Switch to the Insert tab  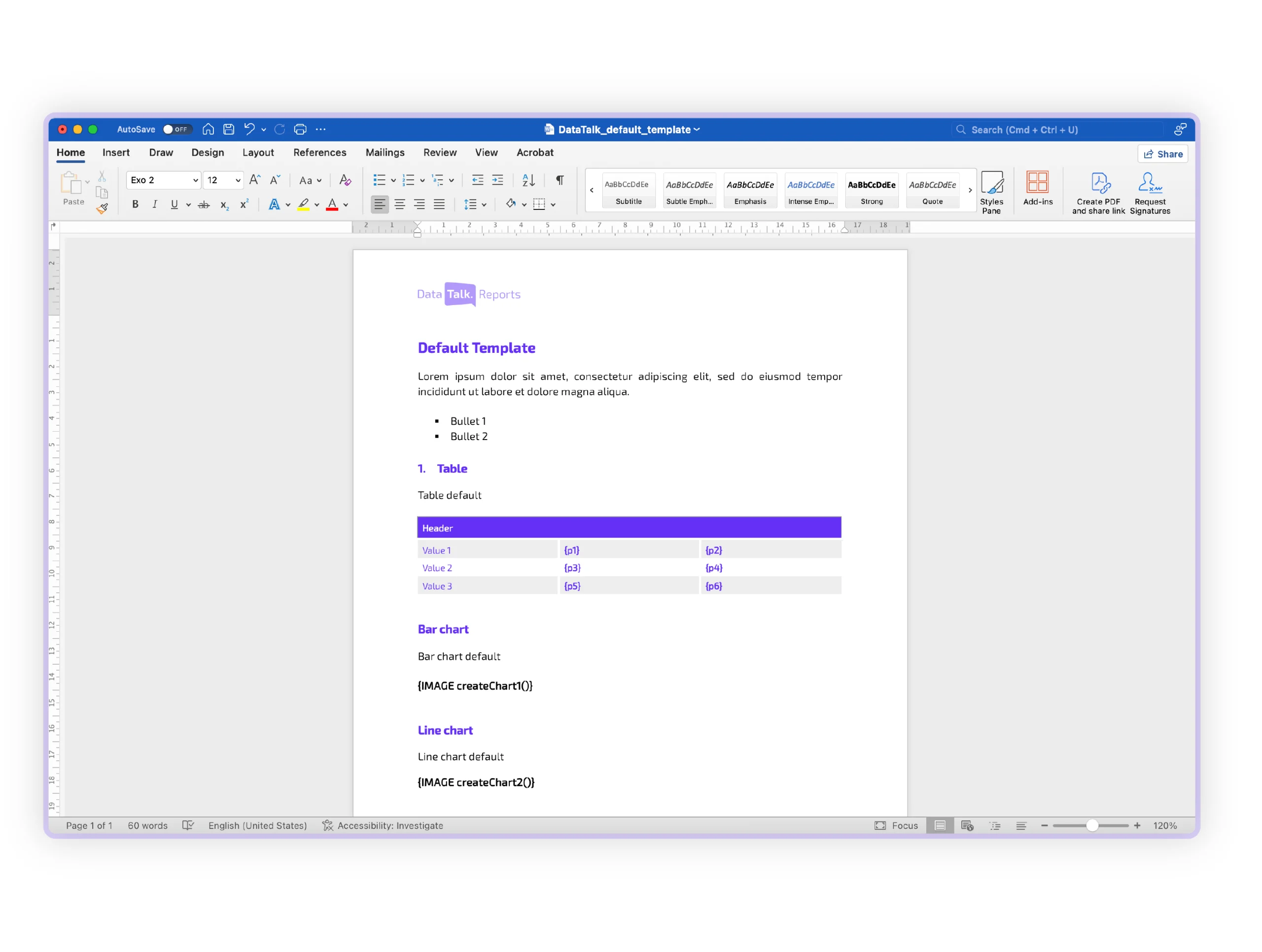pos(116,153)
